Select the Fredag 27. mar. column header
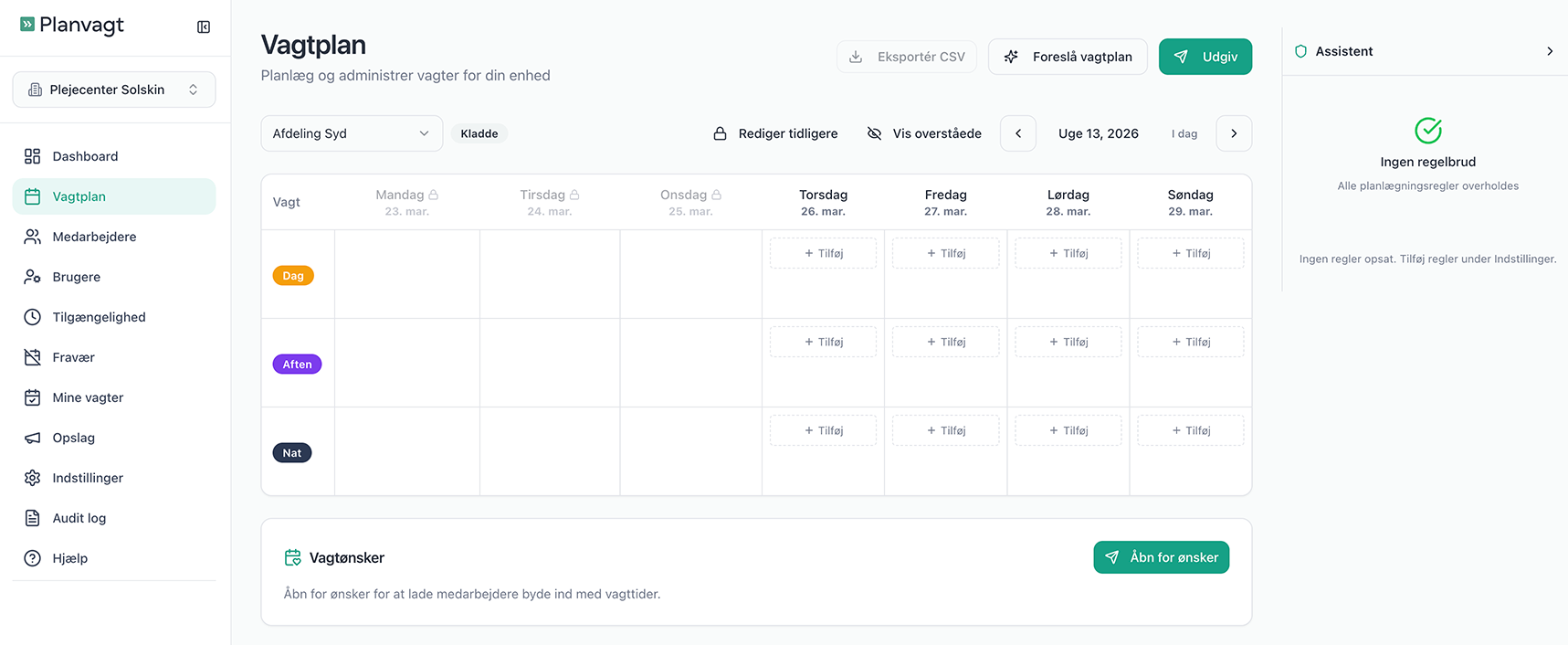Image resolution: width=1568 pixels, height=645 pixels. (946, 202)
